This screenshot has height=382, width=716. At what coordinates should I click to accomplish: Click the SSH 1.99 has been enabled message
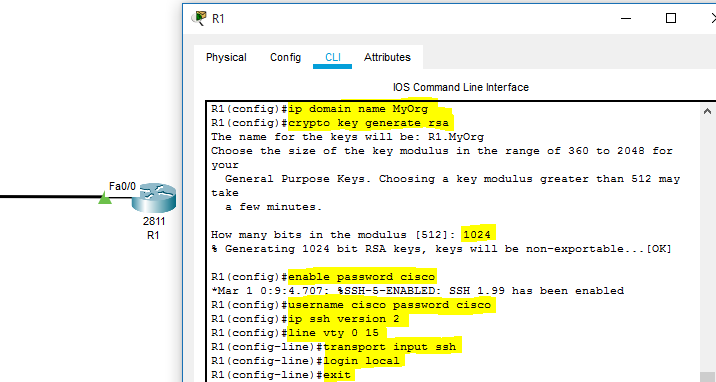click(x=417, y=291)
